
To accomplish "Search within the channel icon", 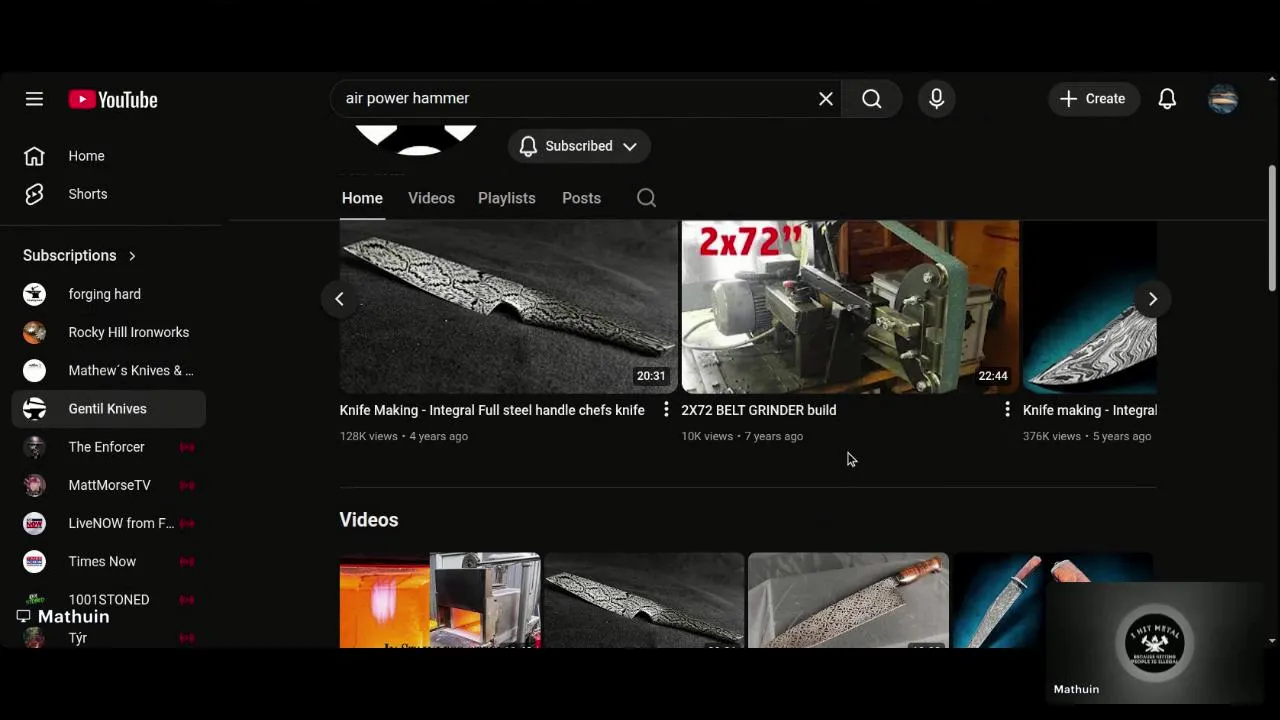I will (646, 198).
